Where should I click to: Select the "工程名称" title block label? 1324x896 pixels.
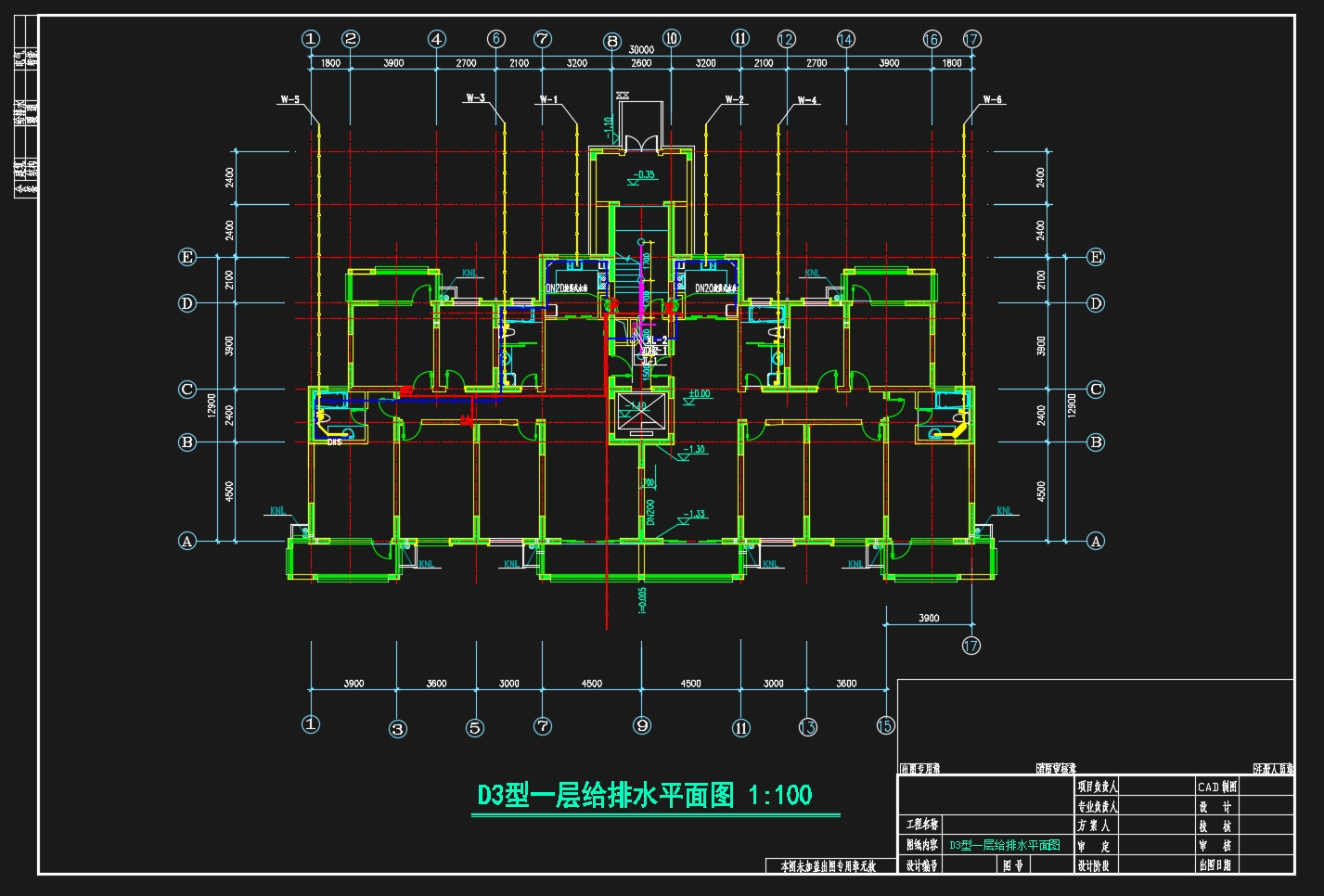pos(922,825)
